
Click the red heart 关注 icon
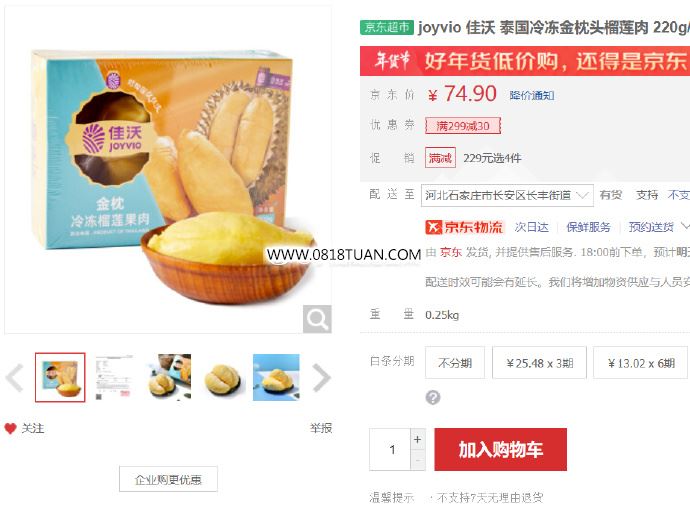pyautogui.click(x=10, y=428)
